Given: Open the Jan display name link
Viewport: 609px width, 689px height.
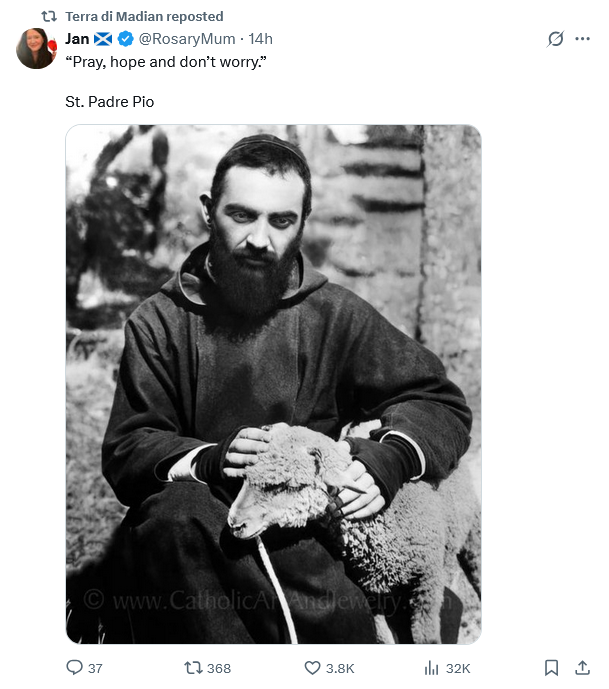Looking at the screenshot, I should pyautogui.click(x=77, y=39).
